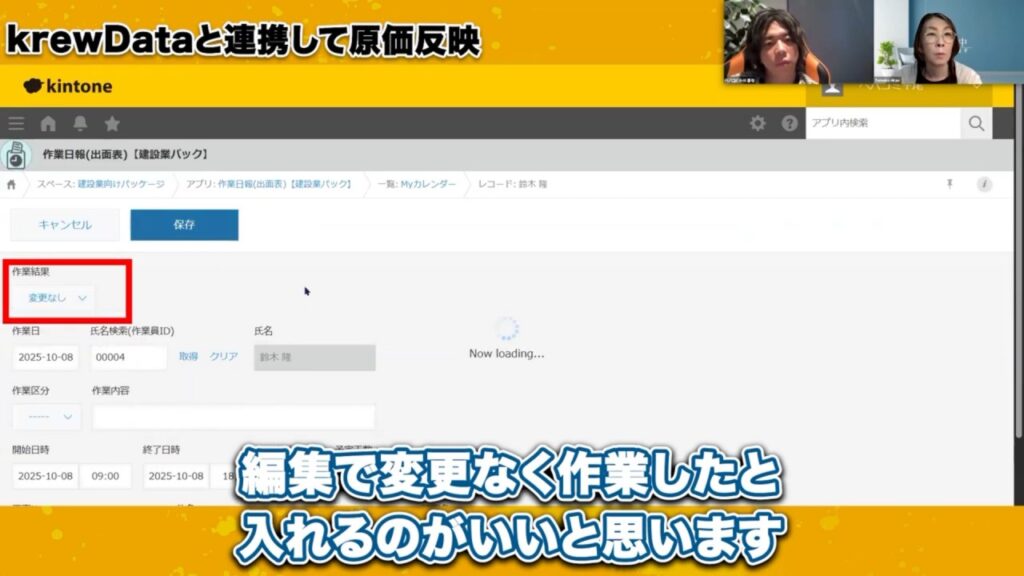Click the 作業日報 app icon
Viewport: 1024px width, 576px height.
tap(15, 153)
